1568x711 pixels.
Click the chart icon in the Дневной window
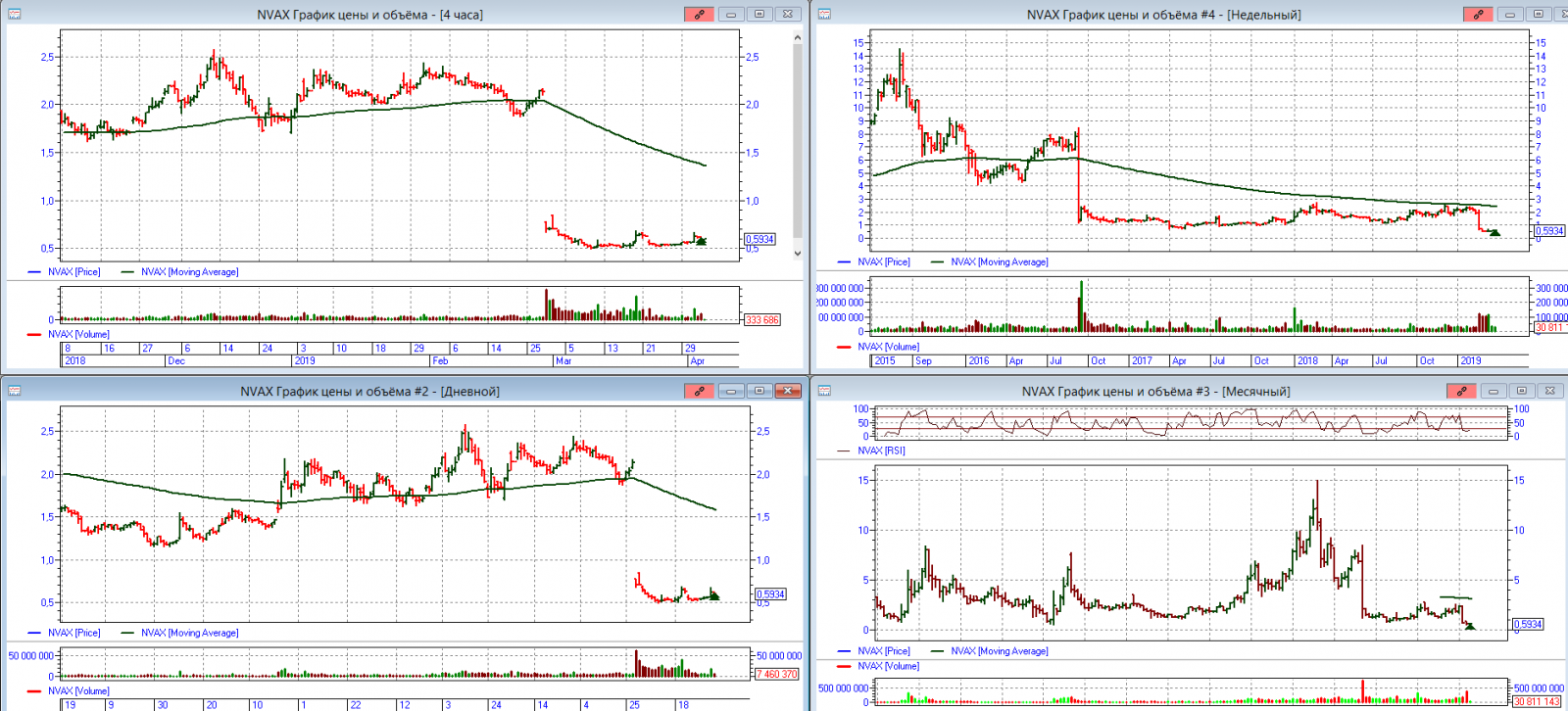15,391
